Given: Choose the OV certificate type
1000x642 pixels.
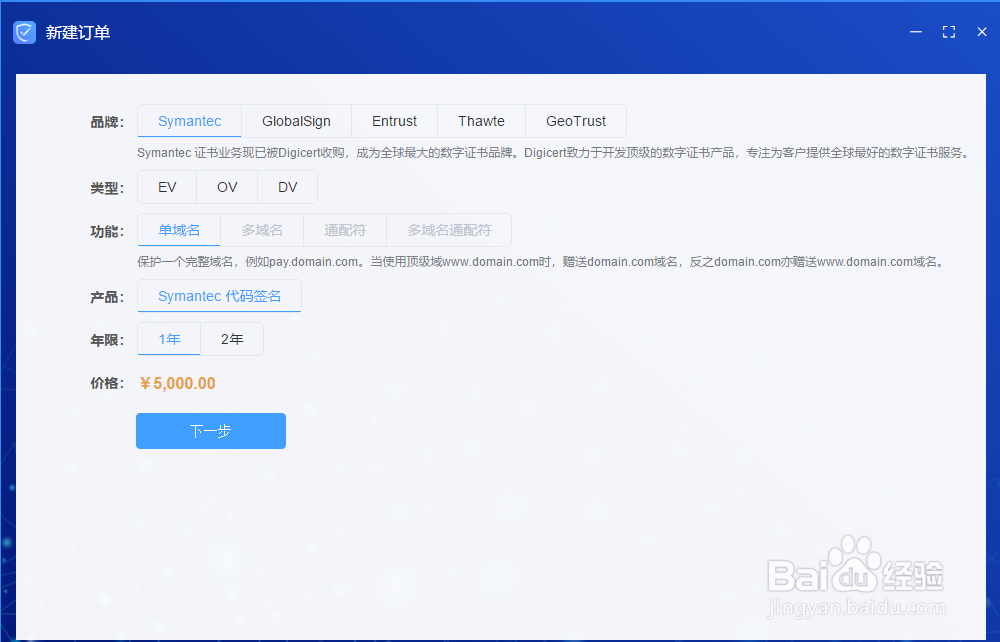Looking at the screenshot, I should tap(227, 187).
